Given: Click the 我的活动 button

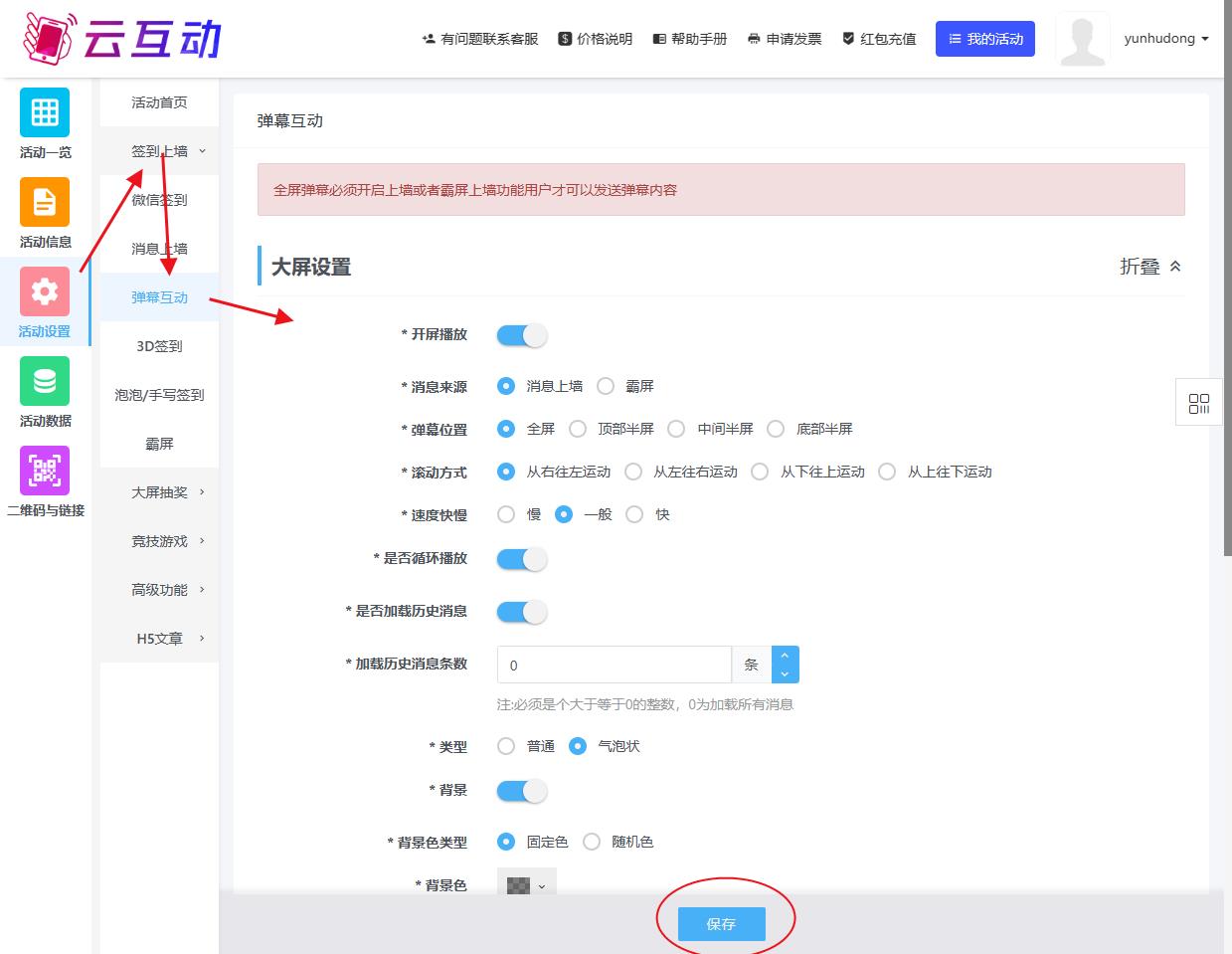Looking at the screenshot, I should point(985,39).
